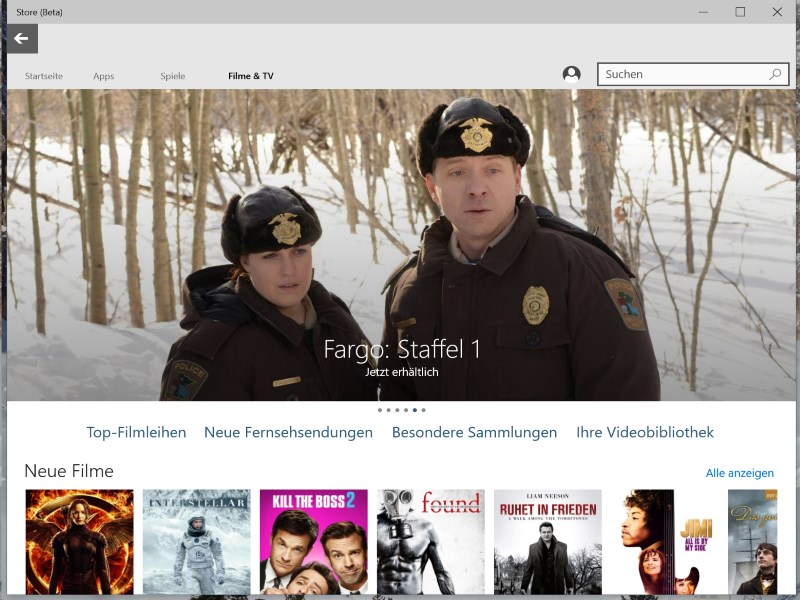Click the Jetzt erhältlich subtitle

coord(402,372)
